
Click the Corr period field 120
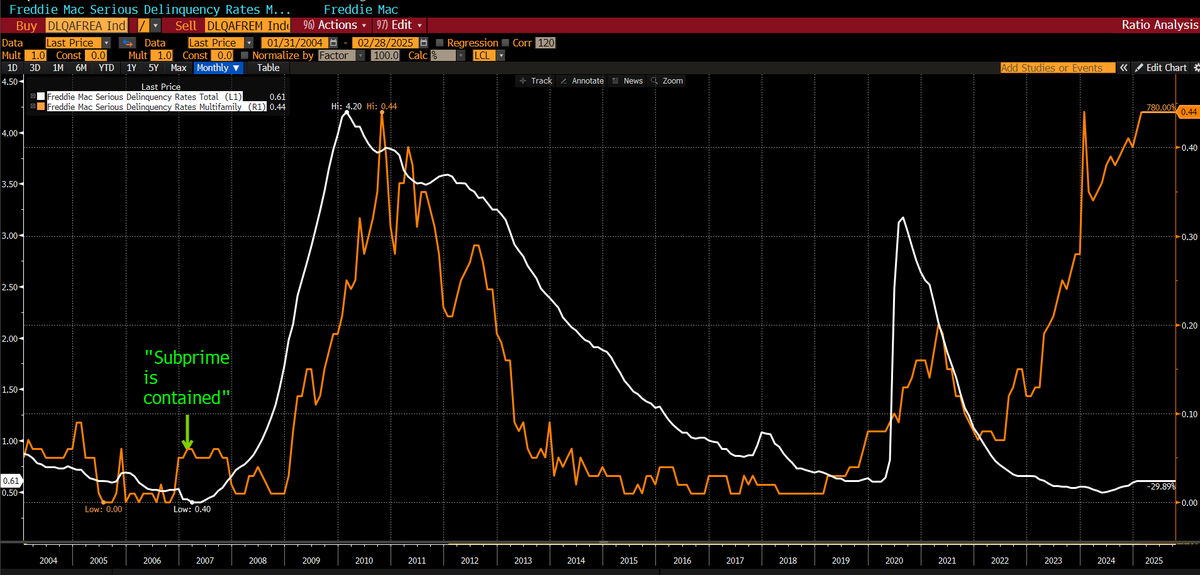[x=545, y=43]
